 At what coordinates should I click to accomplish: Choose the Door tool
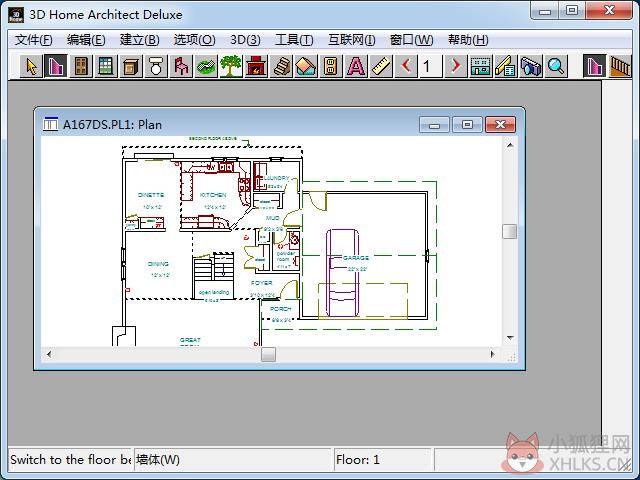point(81,66)
